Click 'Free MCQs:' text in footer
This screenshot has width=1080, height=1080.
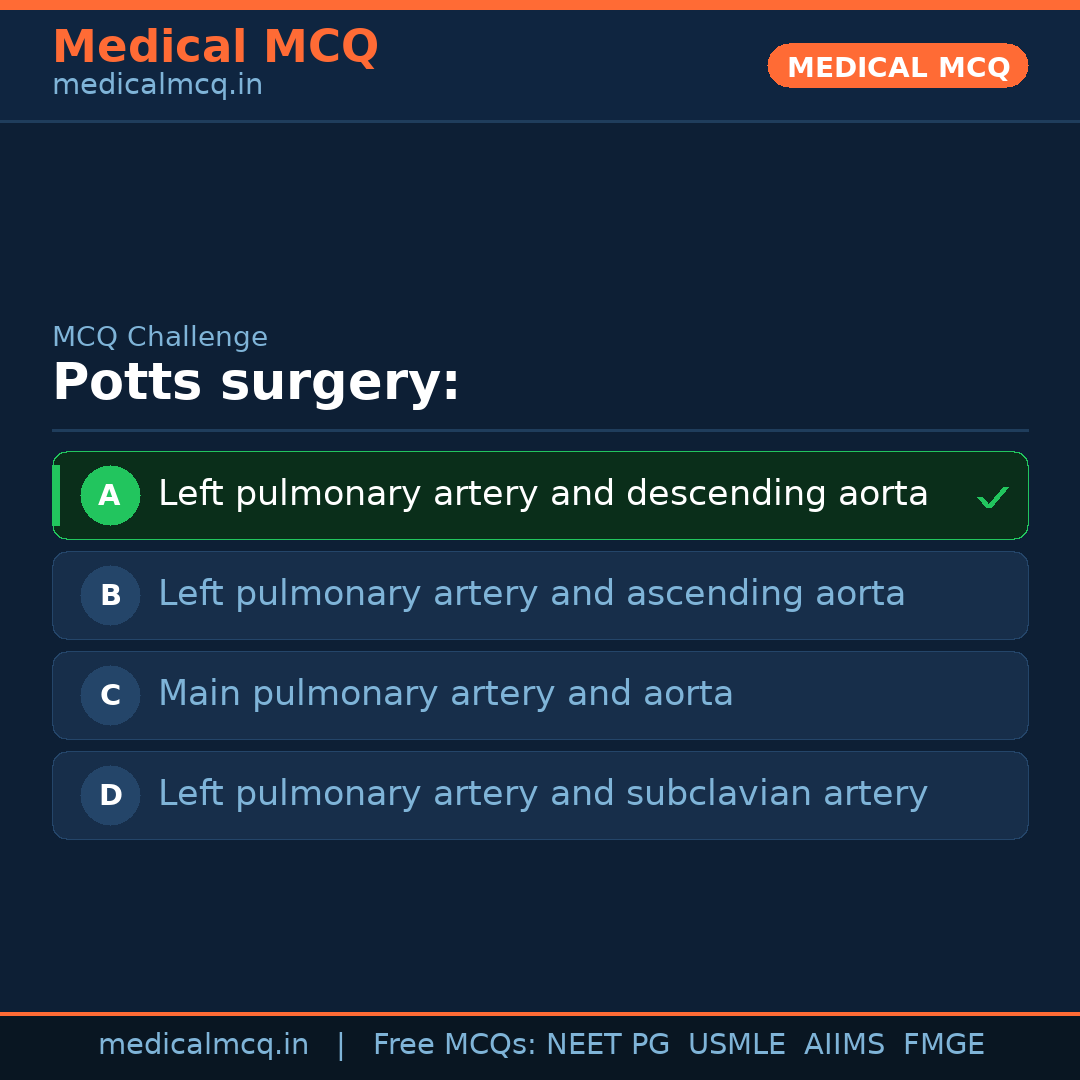coord(454,1045)
